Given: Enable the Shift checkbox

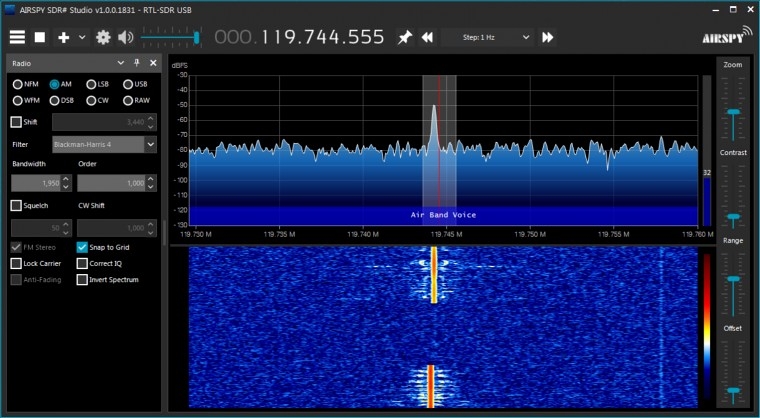Looking at the screenshot, I should pyautogui.click(x=16, y=122).
